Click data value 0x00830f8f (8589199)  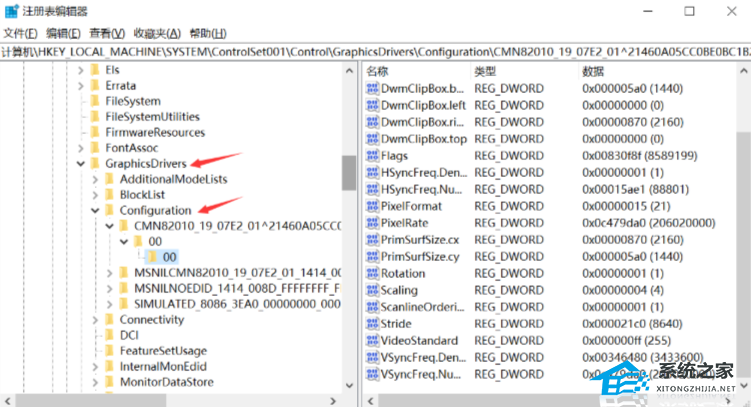click(x=639, y=156)
